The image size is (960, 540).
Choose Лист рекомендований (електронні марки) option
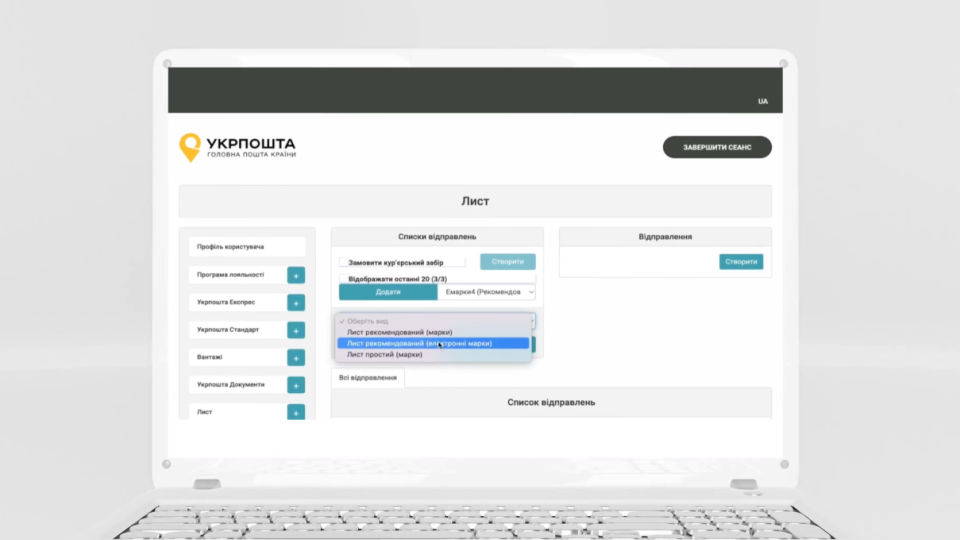pyautogui.click(x=433, y=343)
